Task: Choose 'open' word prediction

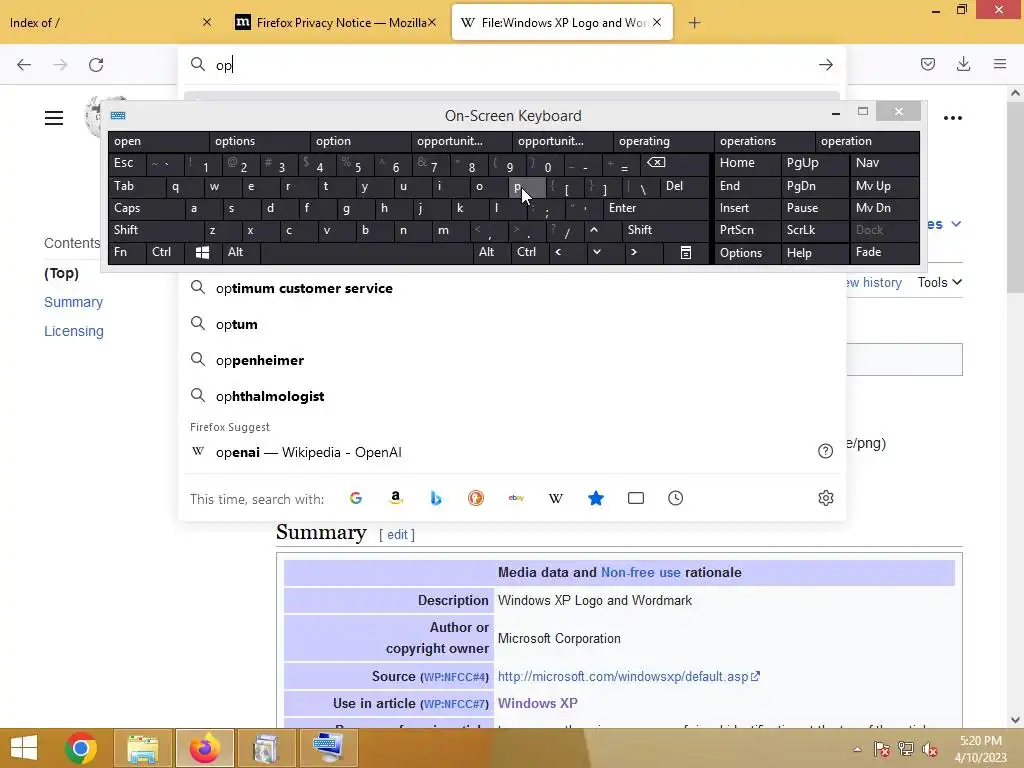Action: [x=159, y=141]
